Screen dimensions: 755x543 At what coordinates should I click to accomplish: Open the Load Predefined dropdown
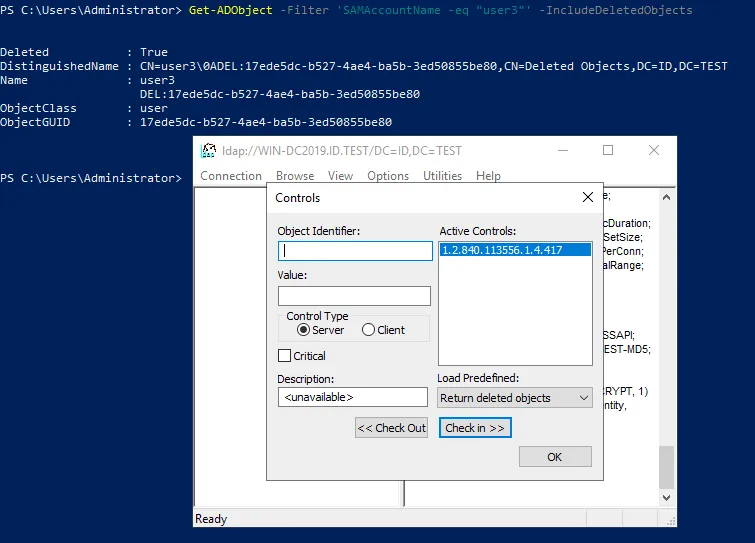(515, 398)
